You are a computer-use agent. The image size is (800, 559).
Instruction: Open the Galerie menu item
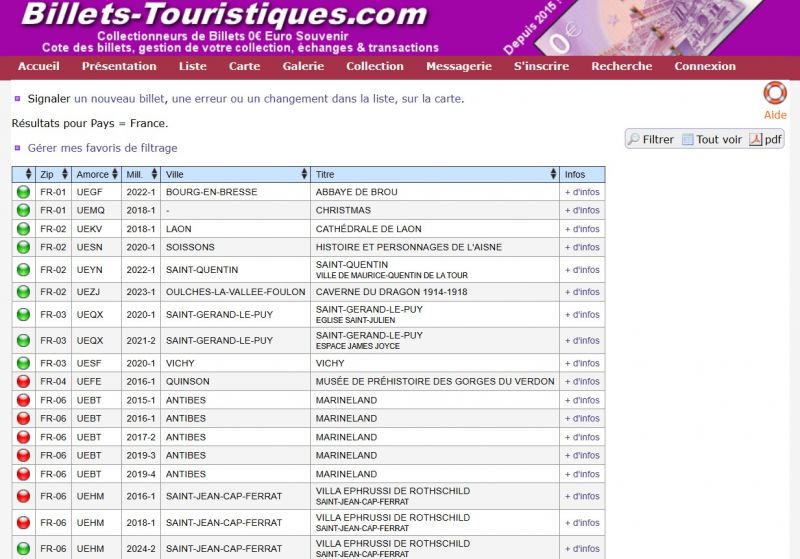303,67
